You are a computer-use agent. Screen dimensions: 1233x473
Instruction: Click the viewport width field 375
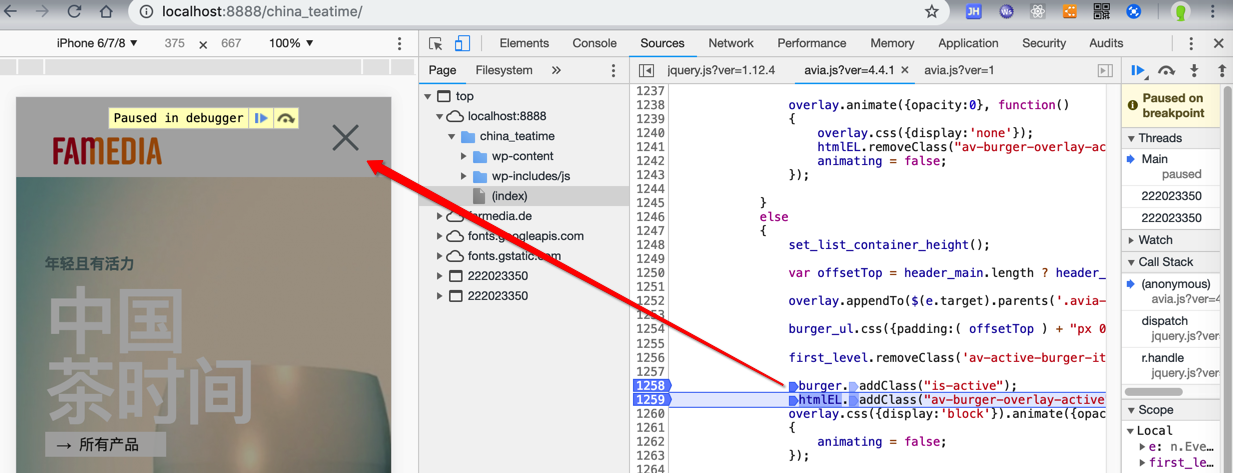(174, 44)
